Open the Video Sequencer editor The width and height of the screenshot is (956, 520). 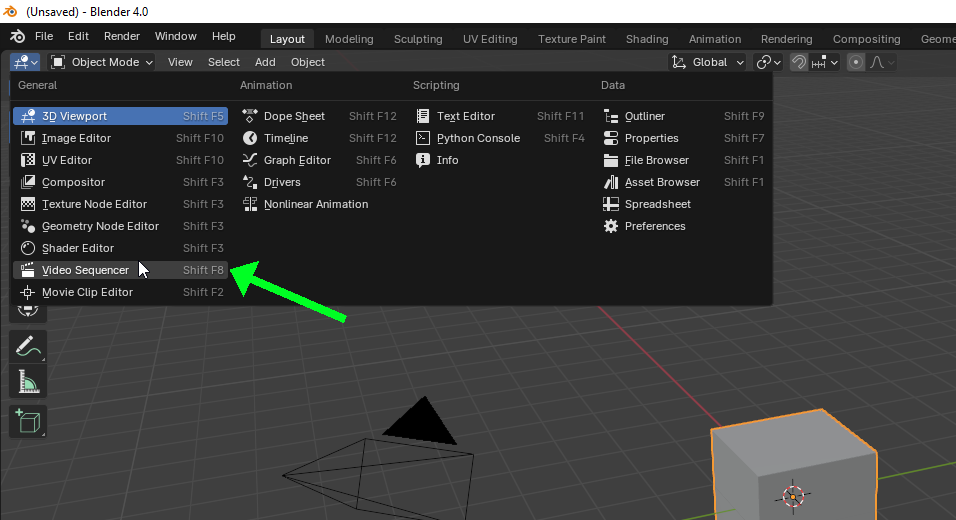point(120,270)
